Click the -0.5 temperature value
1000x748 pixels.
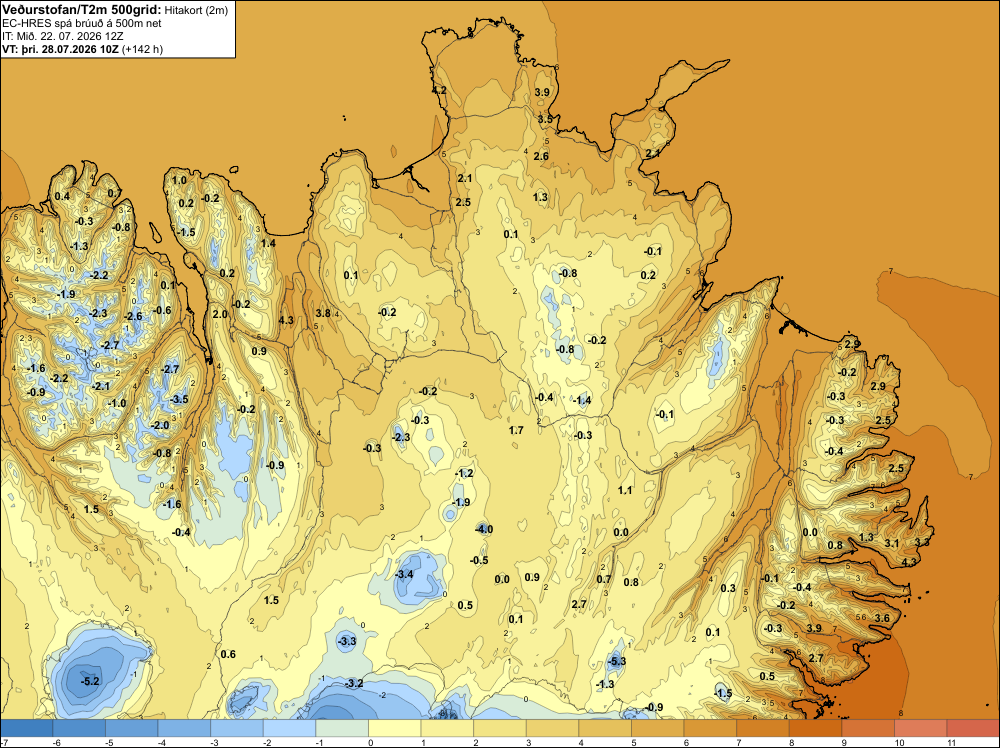click(x=479, y=561)
